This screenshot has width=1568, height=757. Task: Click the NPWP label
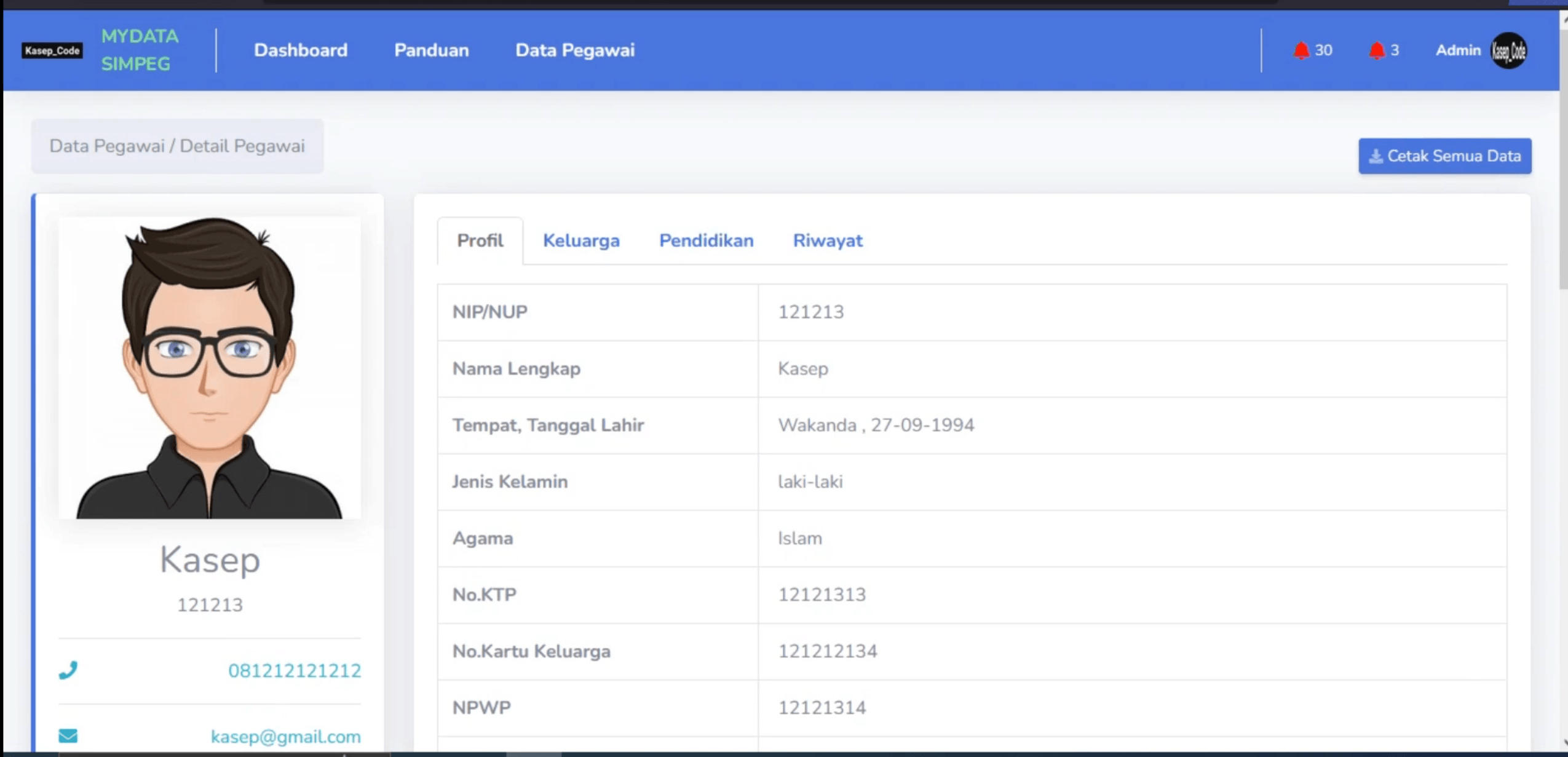pos(481,708)
